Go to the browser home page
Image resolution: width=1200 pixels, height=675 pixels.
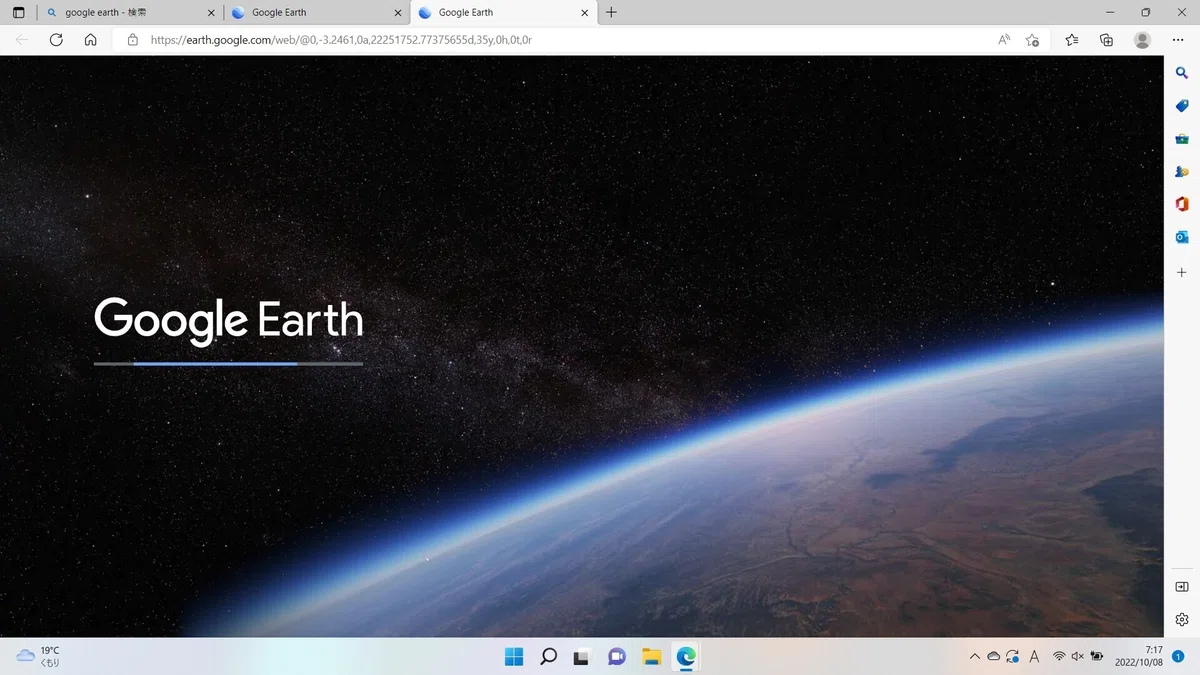90,40
